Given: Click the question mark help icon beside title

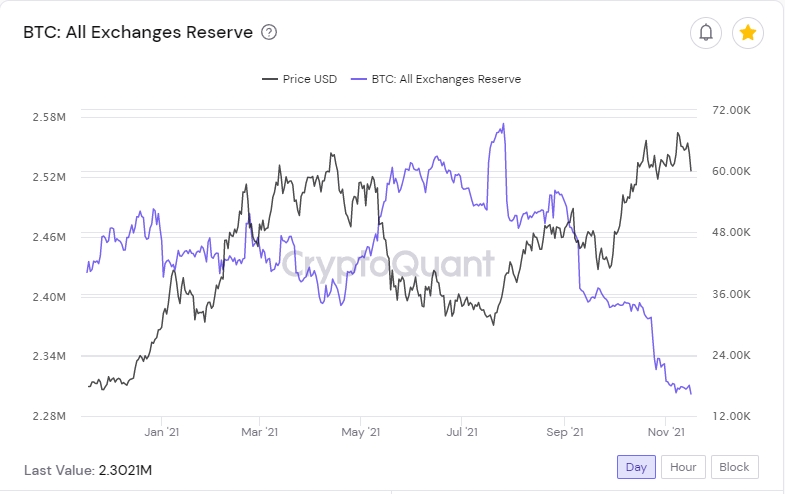Looking at the screenshot, I should [269, 33].
